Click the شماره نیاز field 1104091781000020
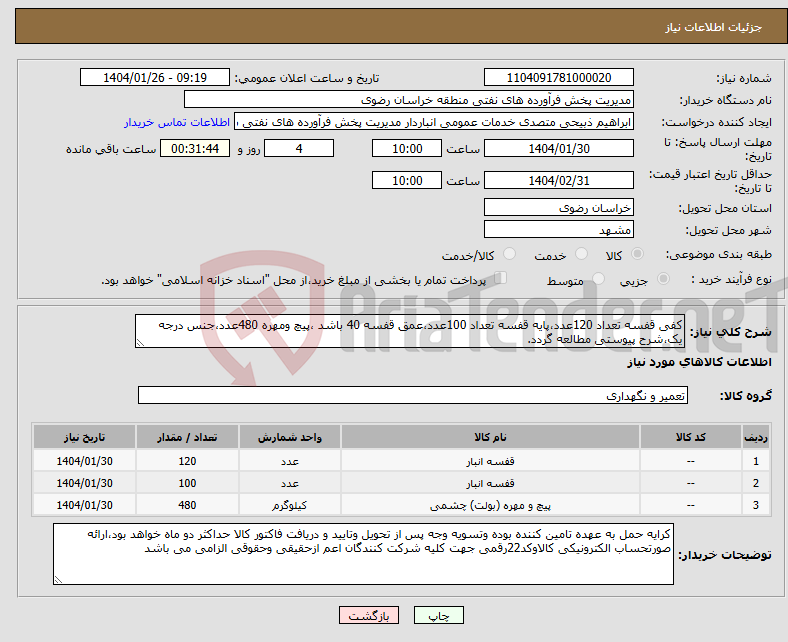Screen dimensions: 788x642 558,77
